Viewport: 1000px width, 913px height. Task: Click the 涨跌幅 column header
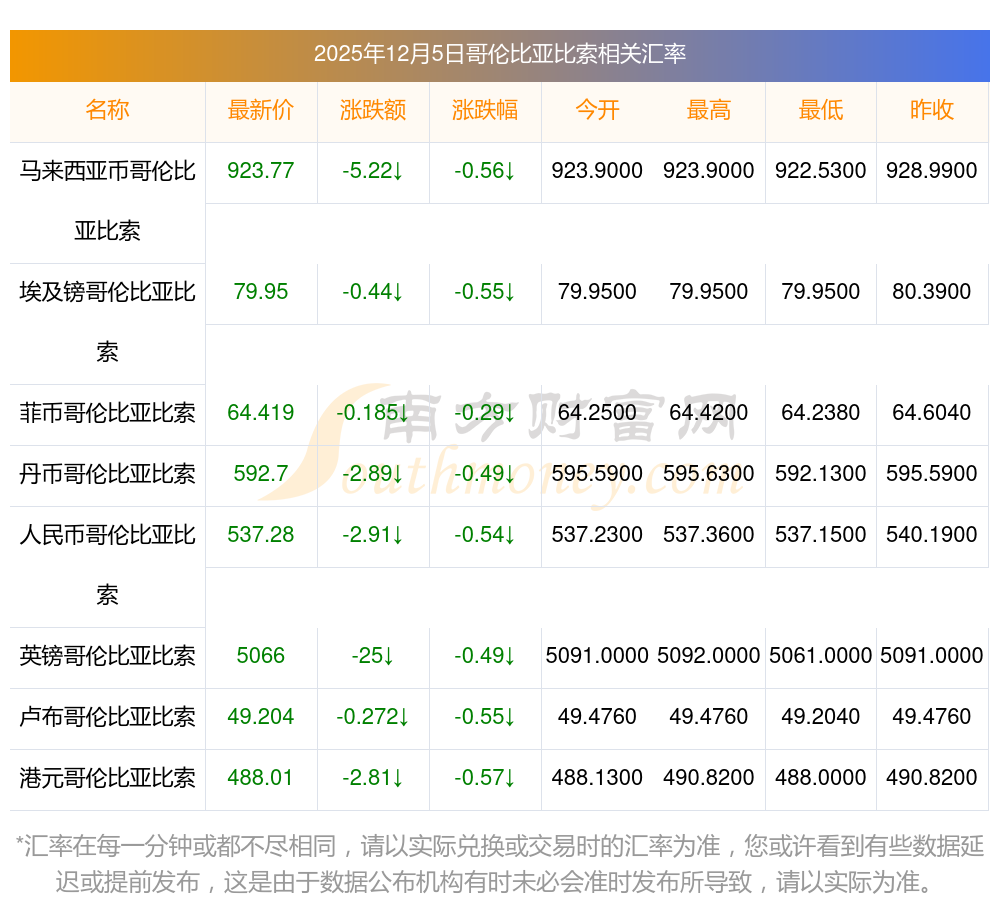coord(484,110)
